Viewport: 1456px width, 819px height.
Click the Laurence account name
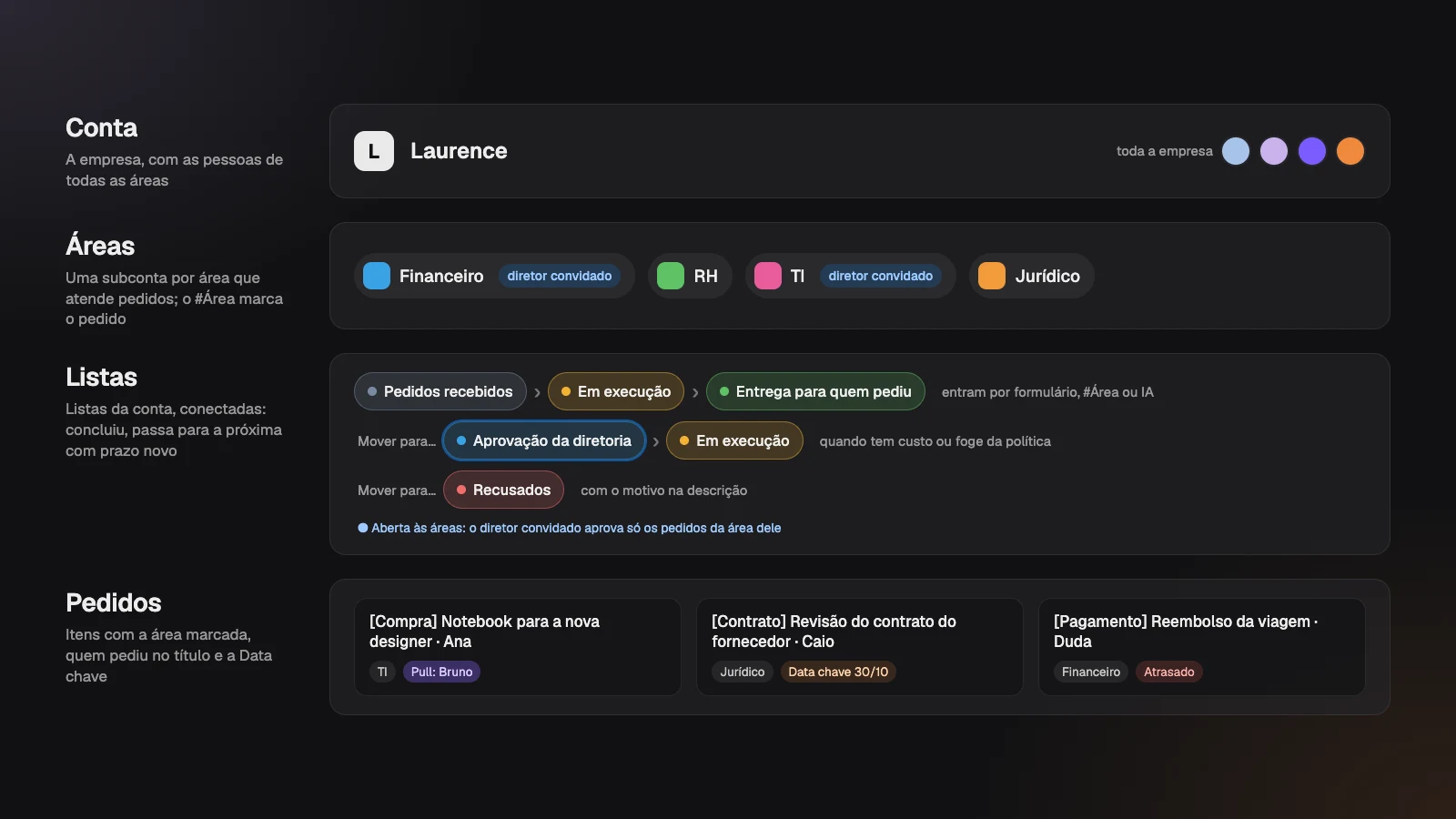click(x=459, y=151)
